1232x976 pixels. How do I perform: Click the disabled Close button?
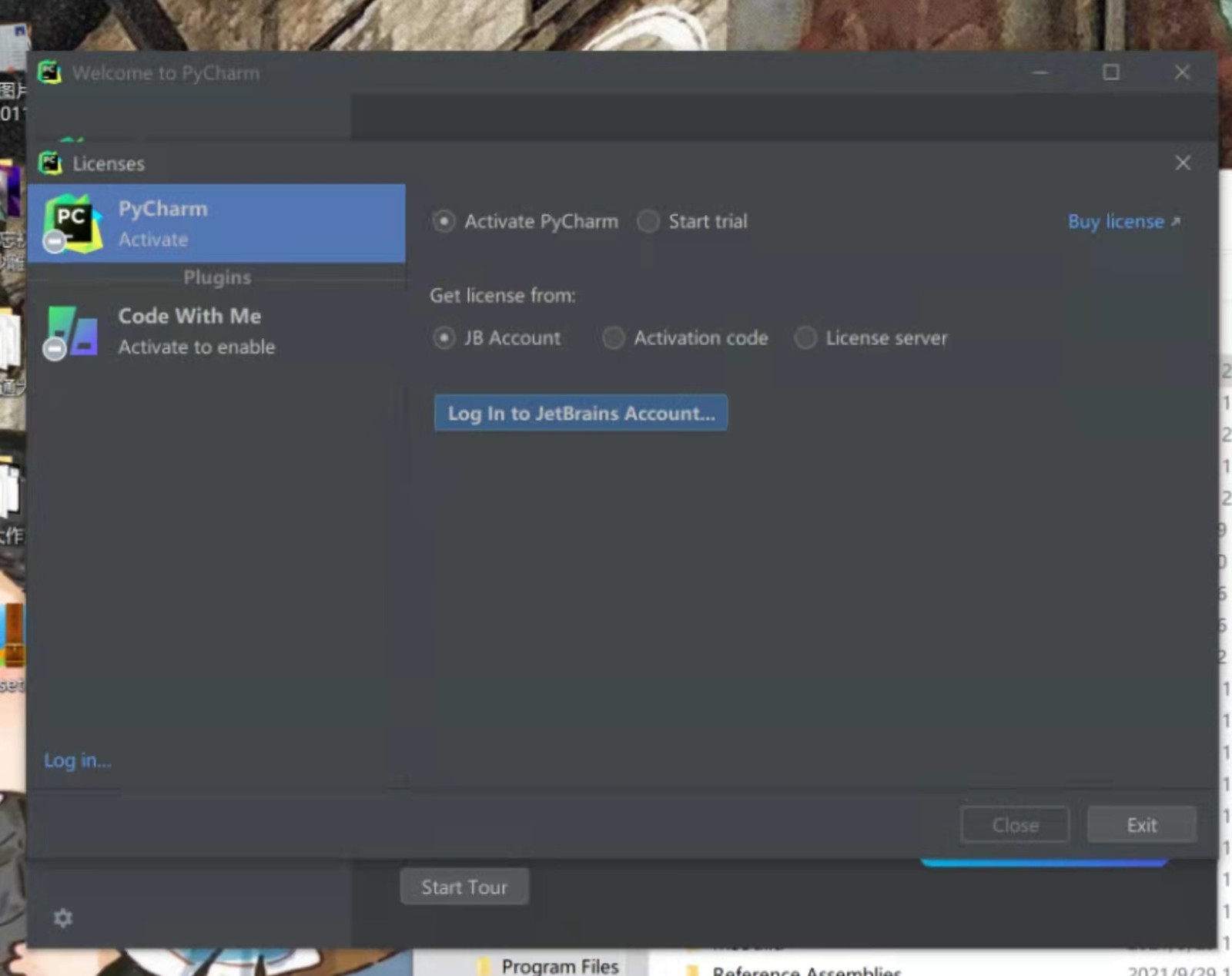coord(1015,825)
